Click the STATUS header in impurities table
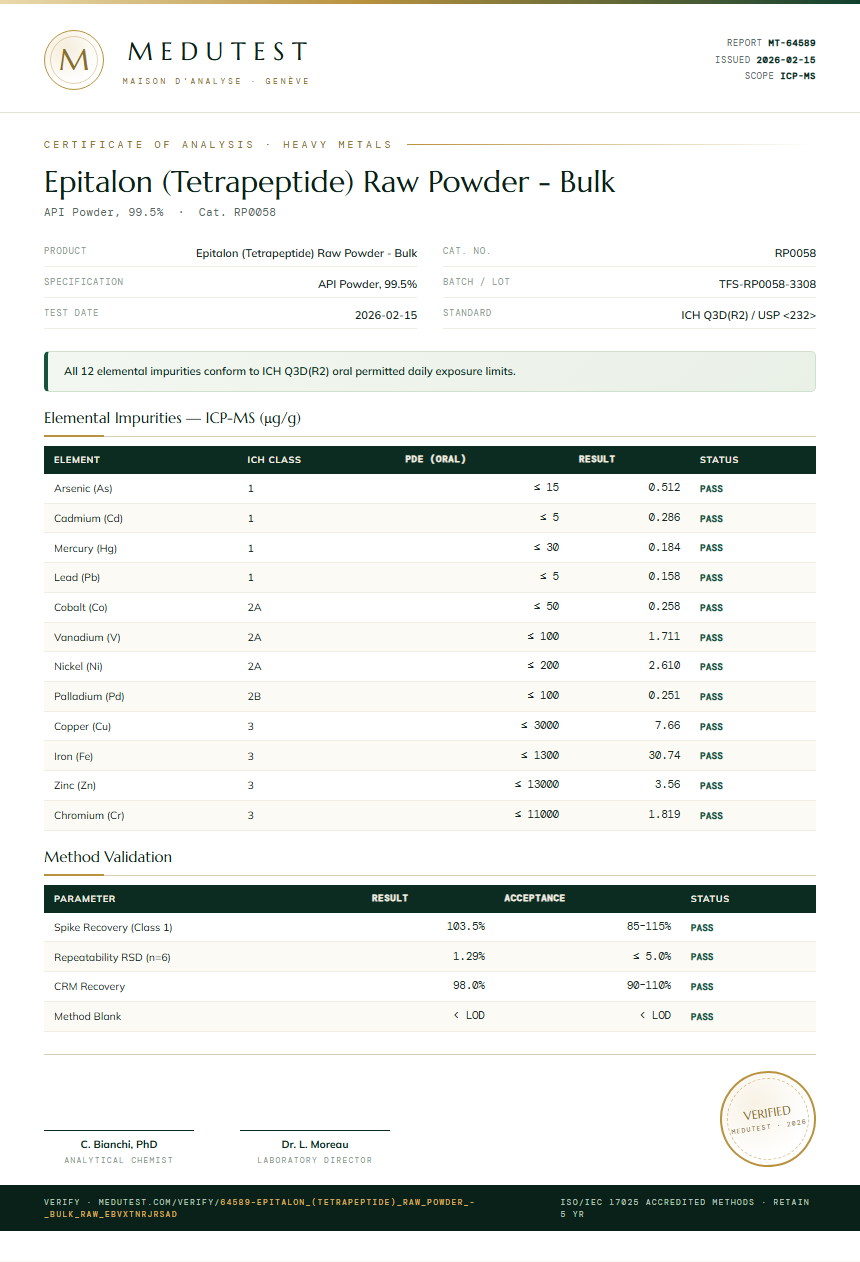The image size is (860, 1262). click(719, 460)
